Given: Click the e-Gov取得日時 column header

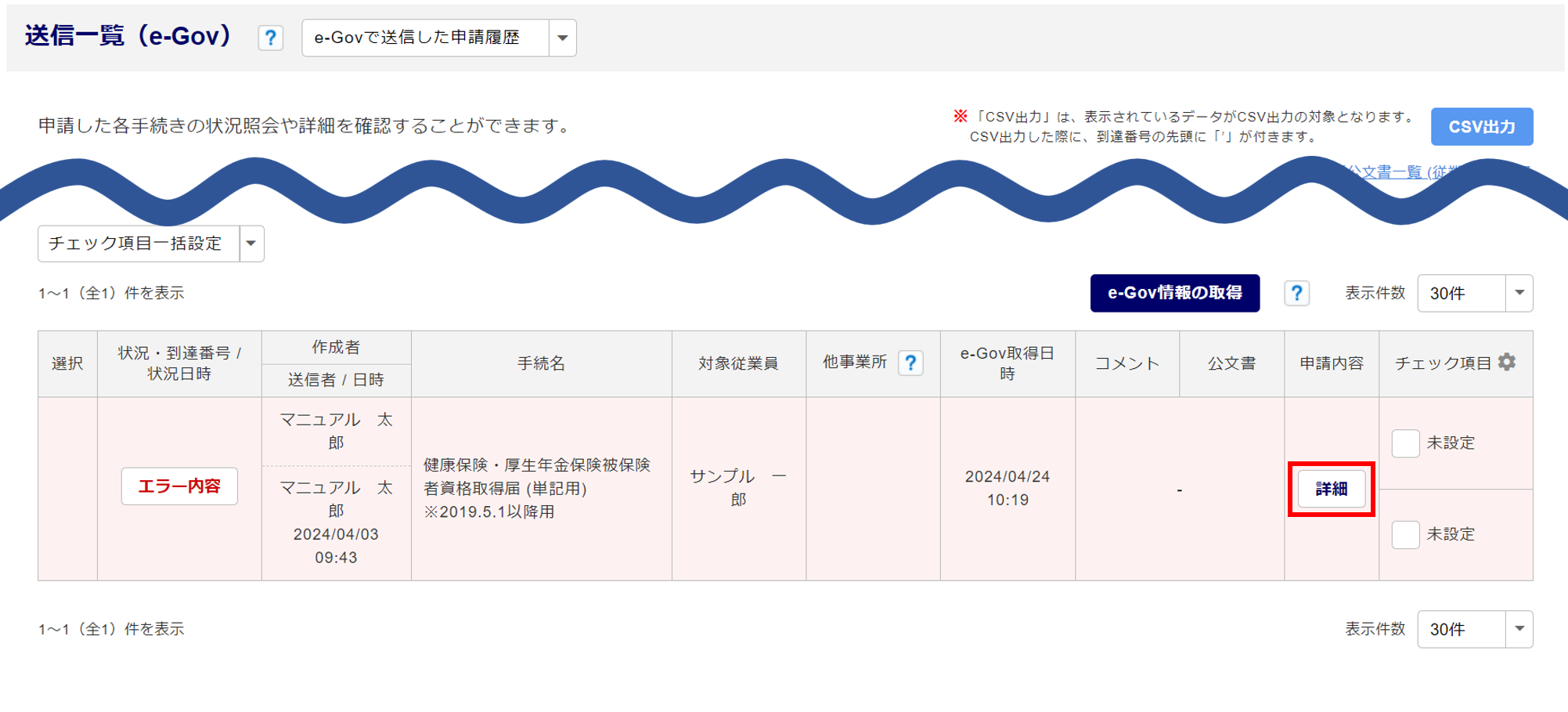Looking at the screenshot, I should (1007, 363).
